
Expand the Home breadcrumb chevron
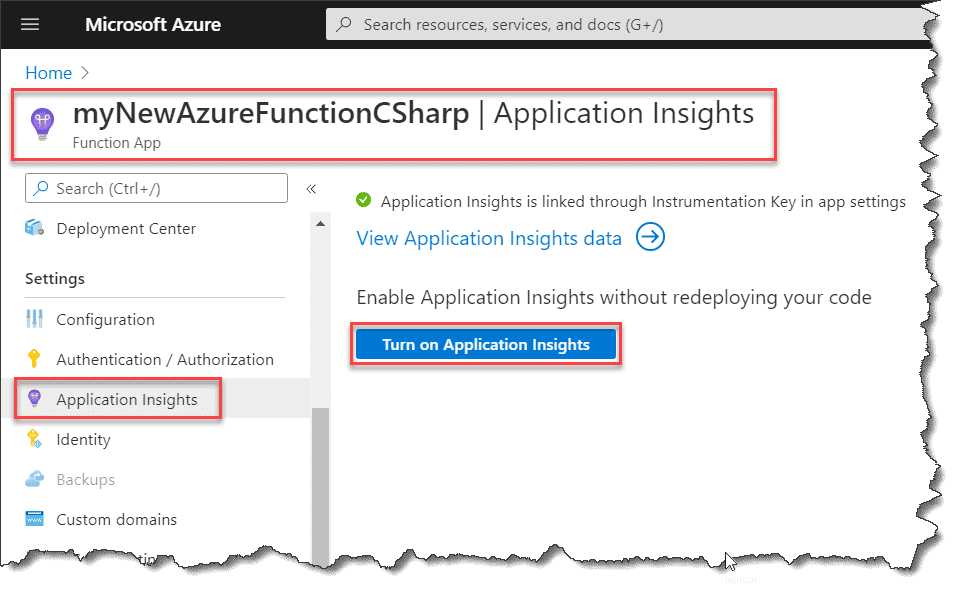(83, 72)
